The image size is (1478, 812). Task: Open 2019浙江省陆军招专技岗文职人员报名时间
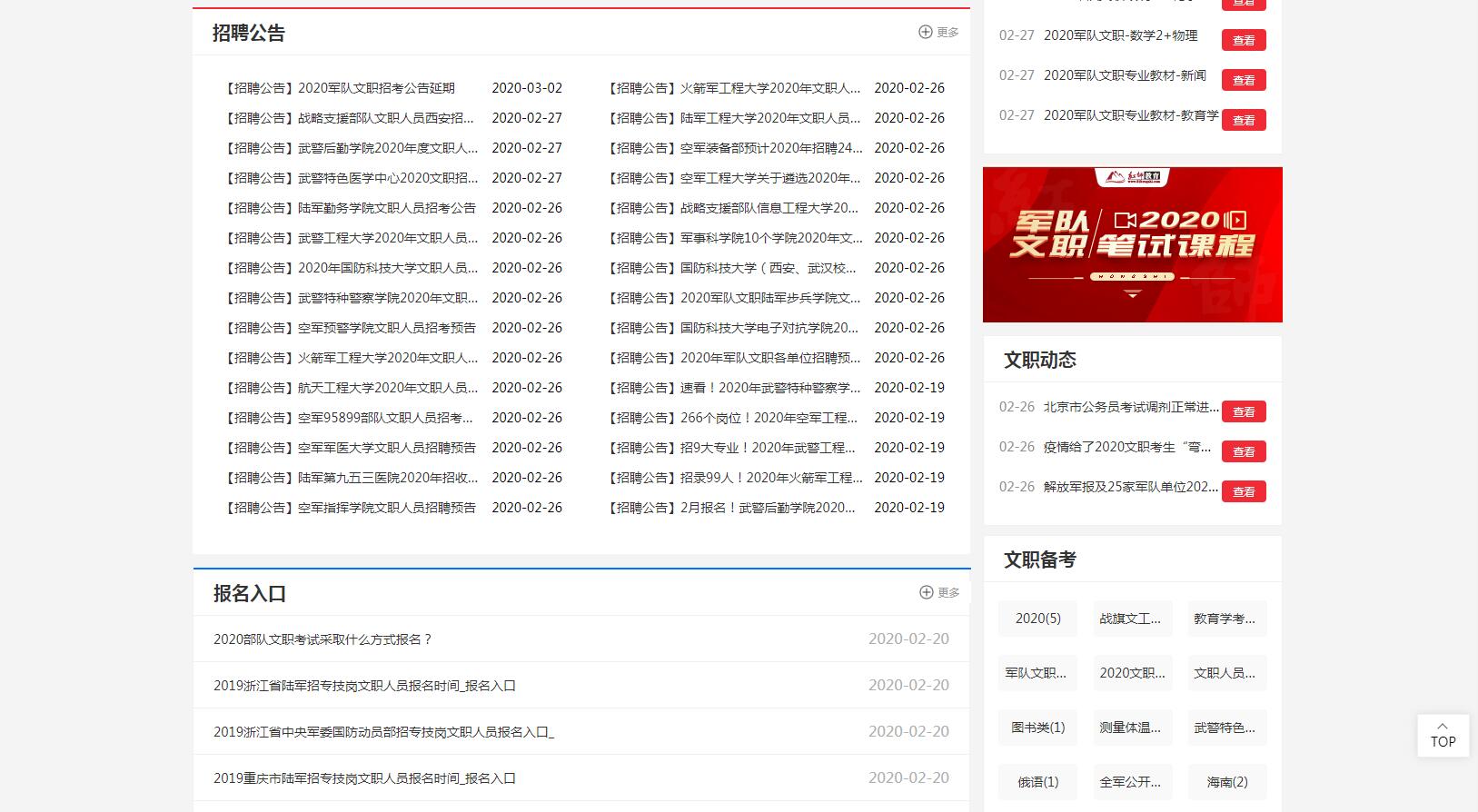pos(364,686)
